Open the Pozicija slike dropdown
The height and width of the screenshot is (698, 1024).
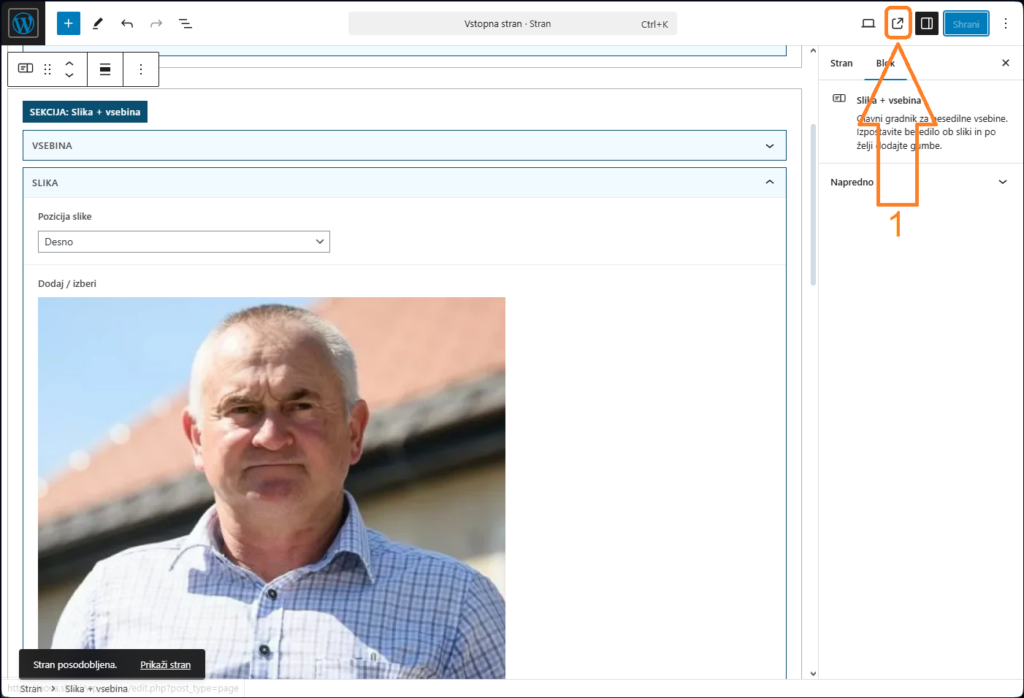point(184,242)
